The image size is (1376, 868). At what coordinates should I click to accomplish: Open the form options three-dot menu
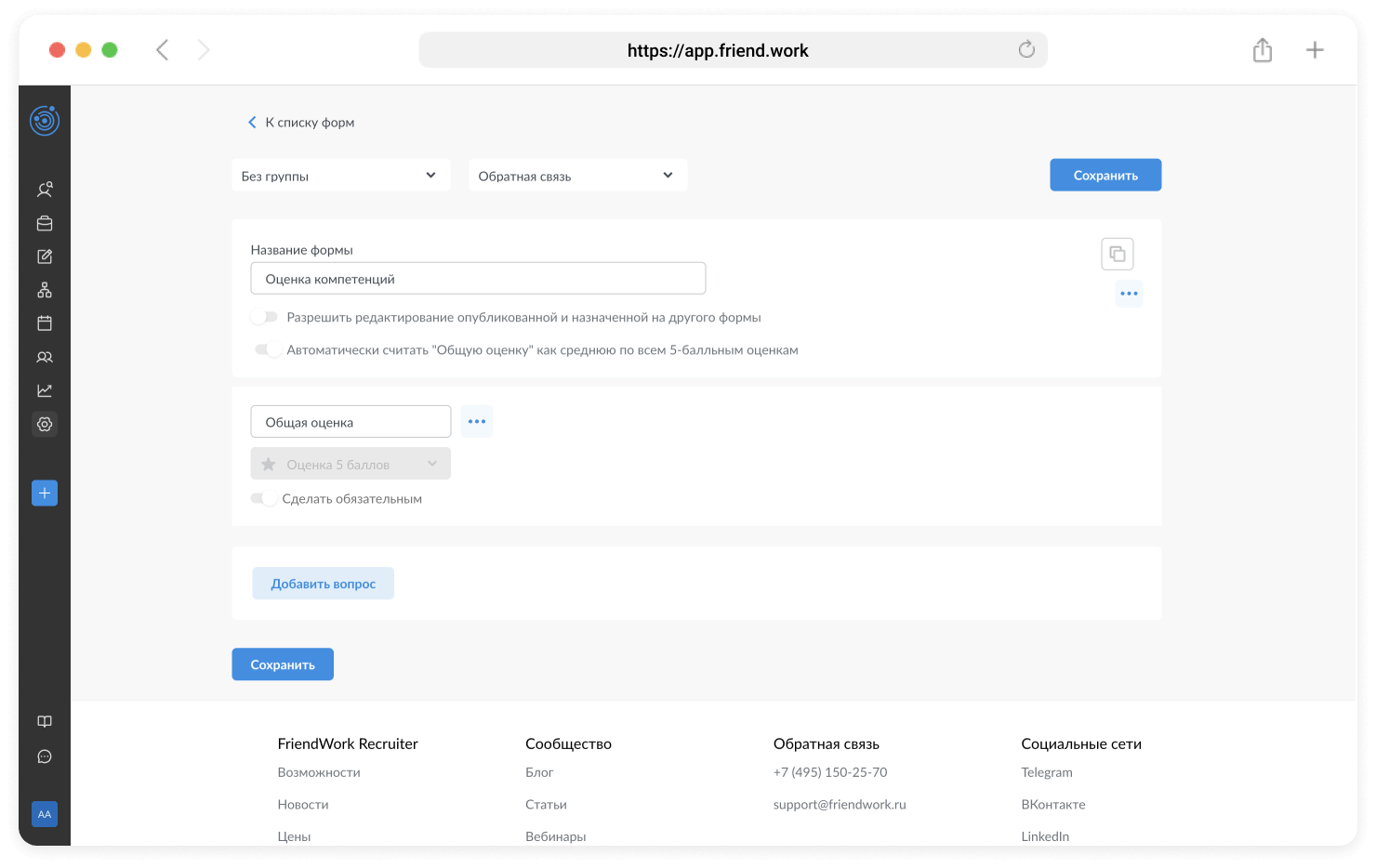click(1129, 294)
